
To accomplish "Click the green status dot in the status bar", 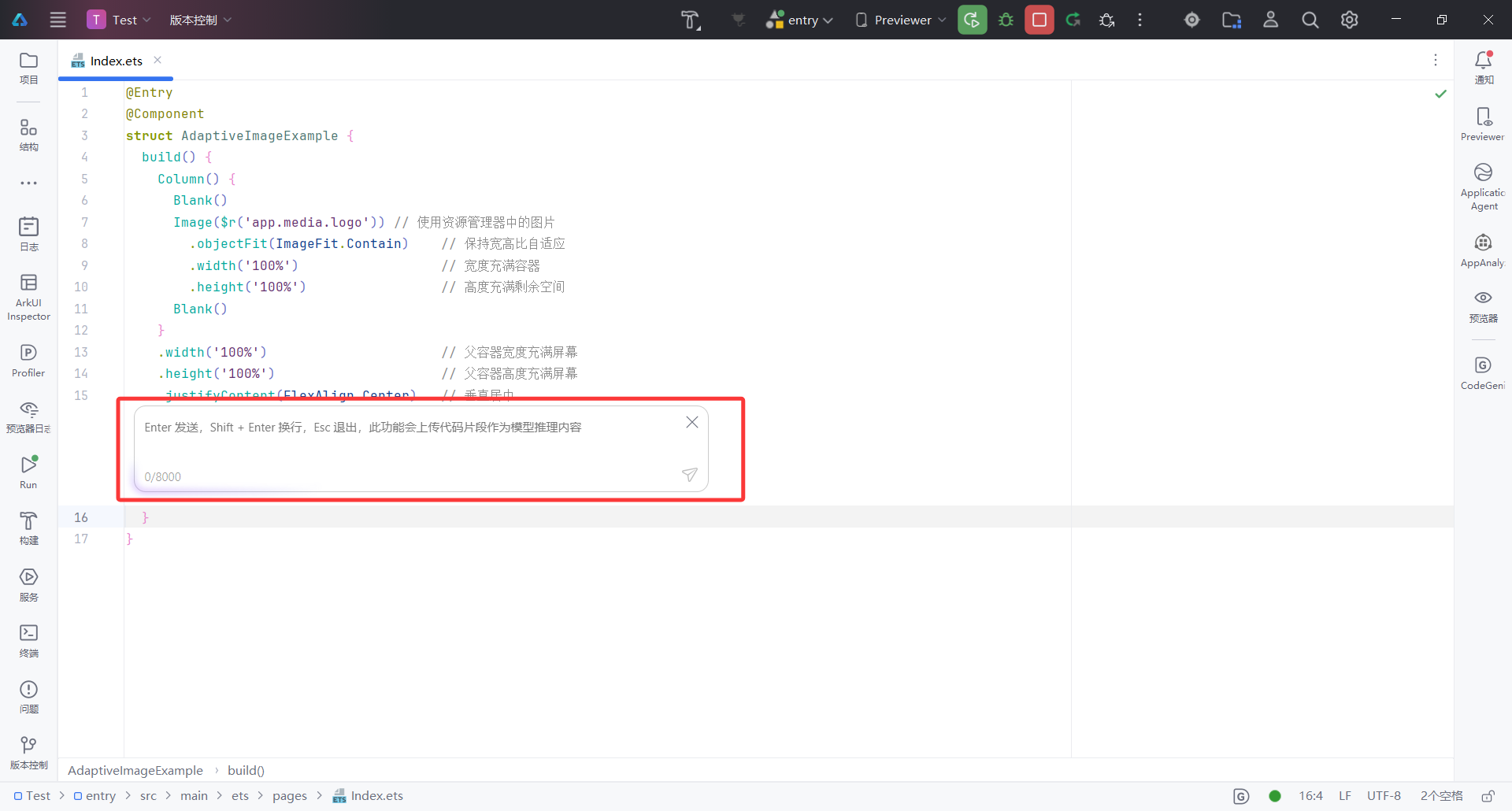I will (x=1275, y=796).
